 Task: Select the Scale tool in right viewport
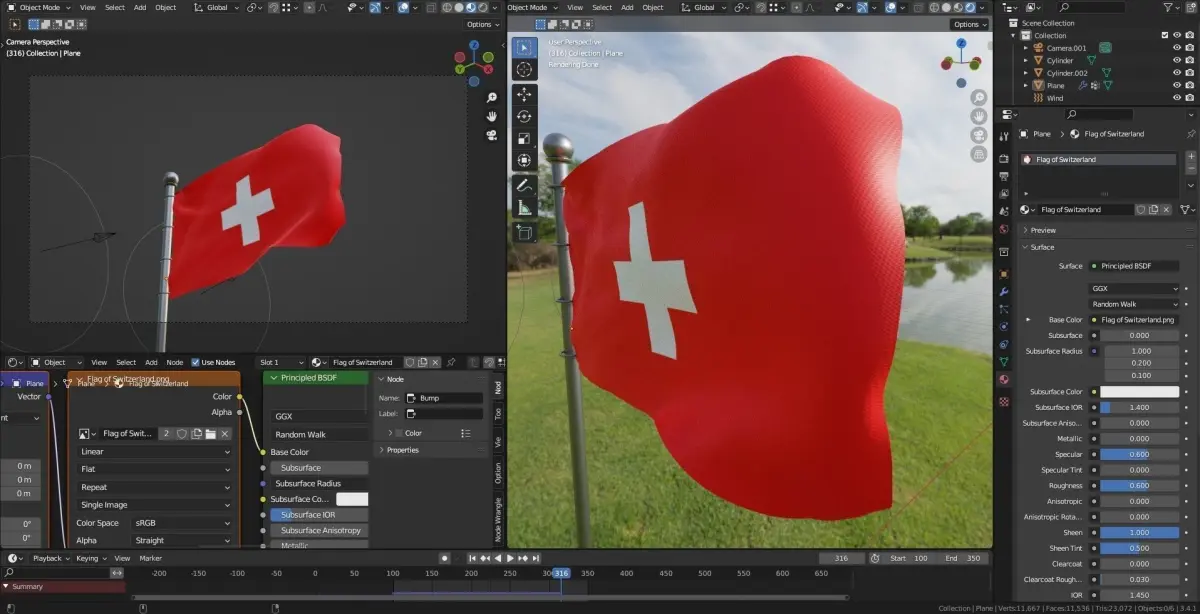tap(524, 138)
